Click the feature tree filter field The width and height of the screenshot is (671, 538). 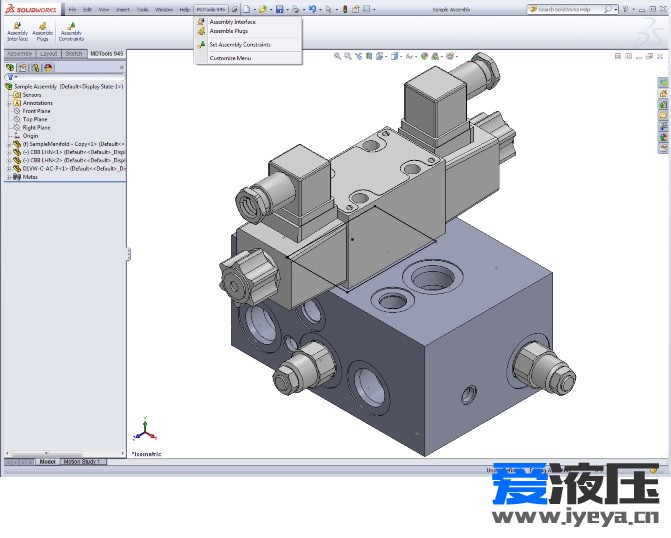65,77
